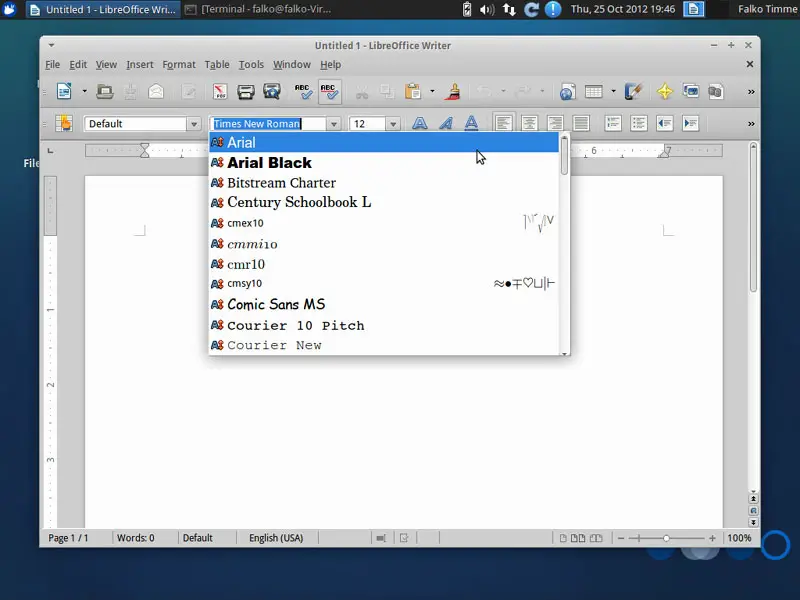This screenshot has height=600, width=800.
Task: Toggle Bullets On/Off icon
Action: (638, 123)
